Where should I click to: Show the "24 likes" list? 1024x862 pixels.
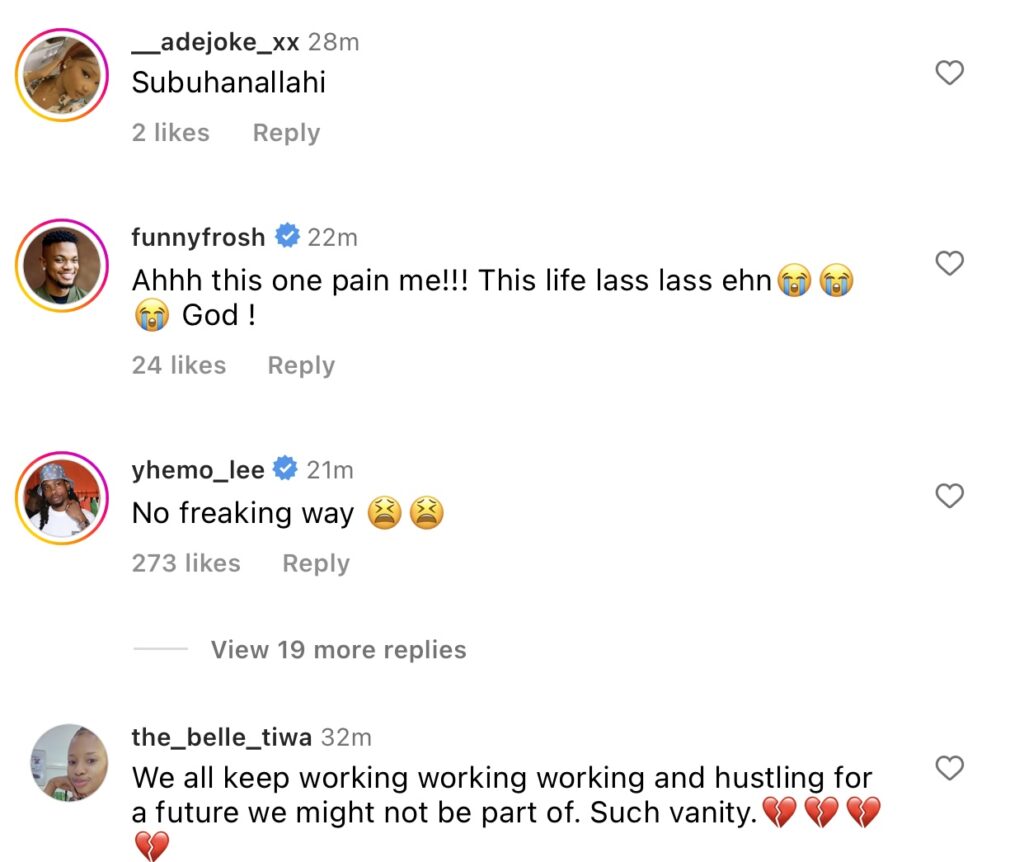[178, 365]
